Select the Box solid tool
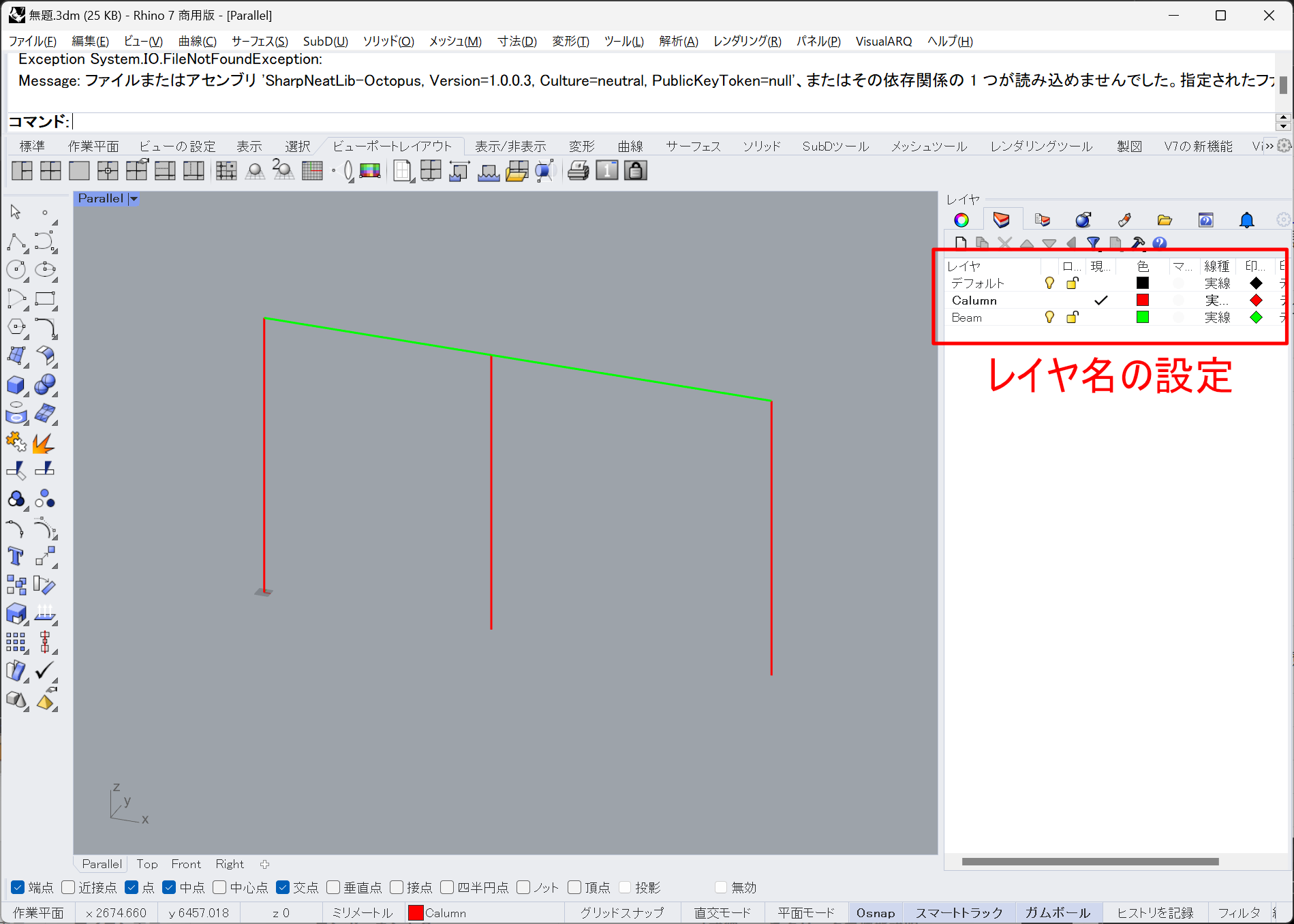Image resolution: width=1294 pixels, height=924 pixels. (16, 385)
